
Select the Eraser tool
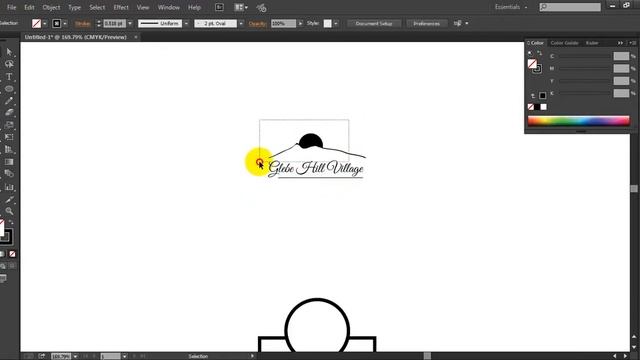tap(9, 113)
